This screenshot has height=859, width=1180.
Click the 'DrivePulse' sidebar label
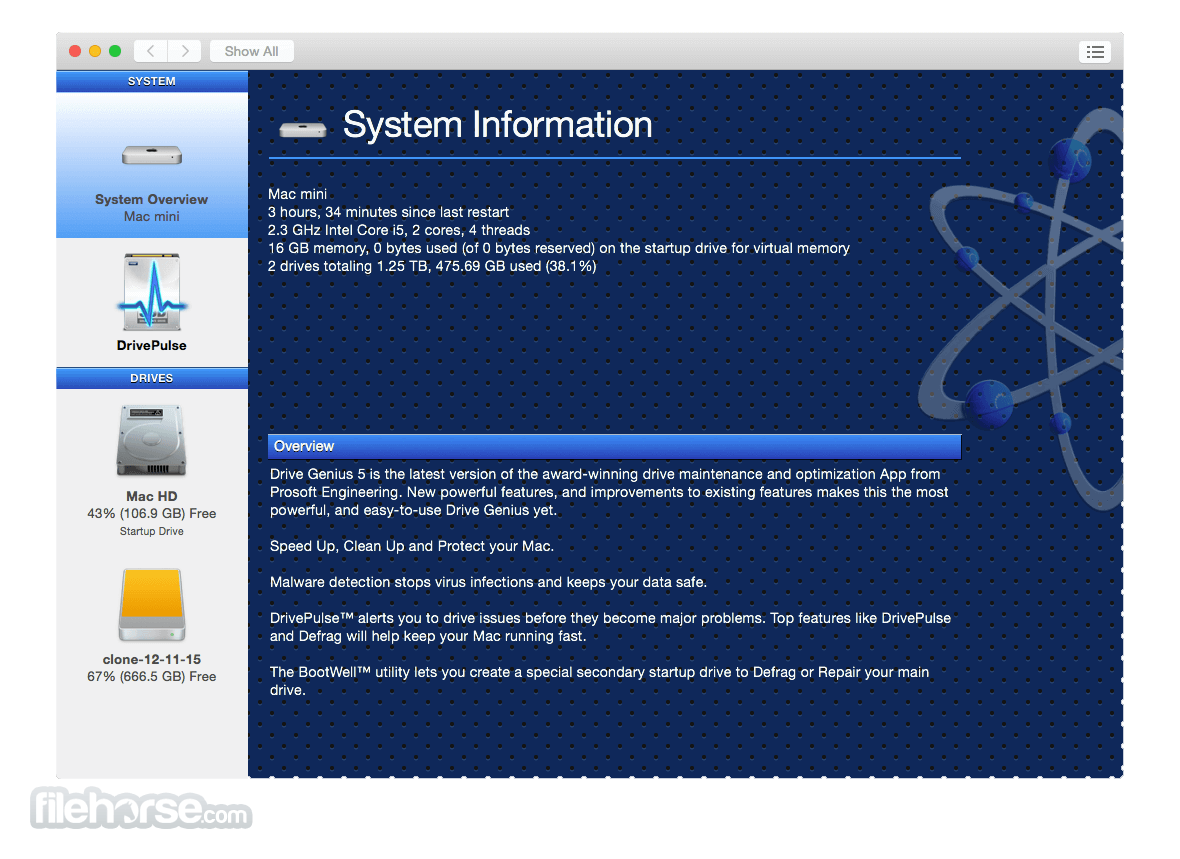[x=151, y=346]
